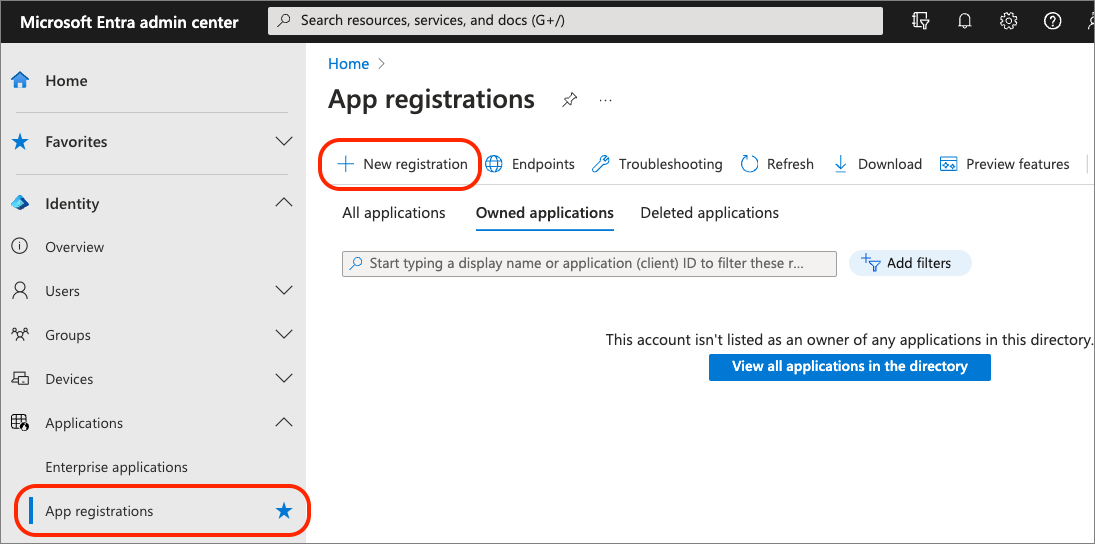Screen dimensions: 1095x544
Task: Click the Refresh label in the toolbar
Action: point(791,164)
